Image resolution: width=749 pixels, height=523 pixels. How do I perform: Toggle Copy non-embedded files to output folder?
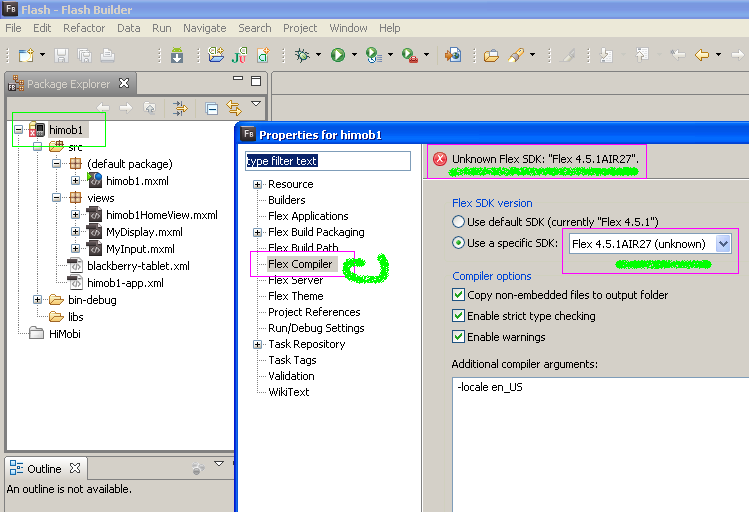click(x=459, y=295)
